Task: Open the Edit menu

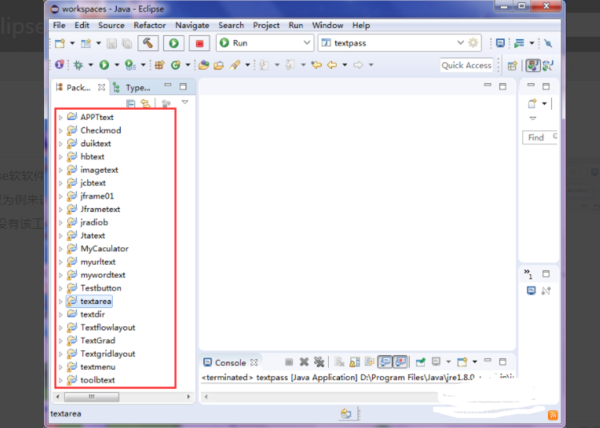Action: [82, 25]
